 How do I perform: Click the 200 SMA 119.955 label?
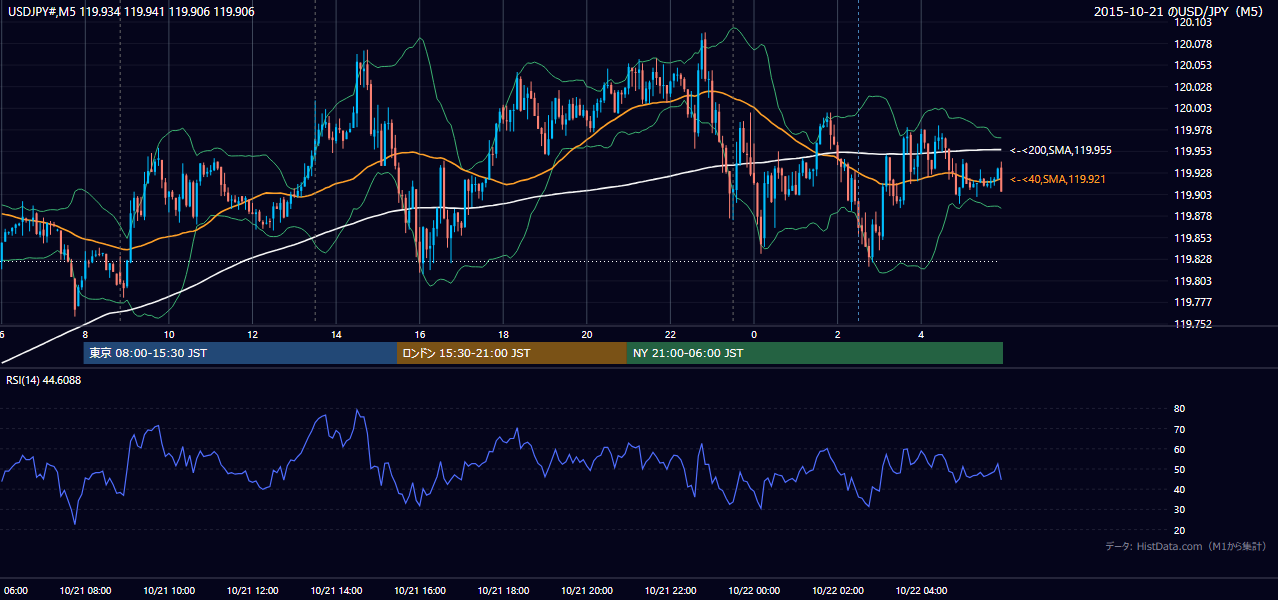(1061, 150)
